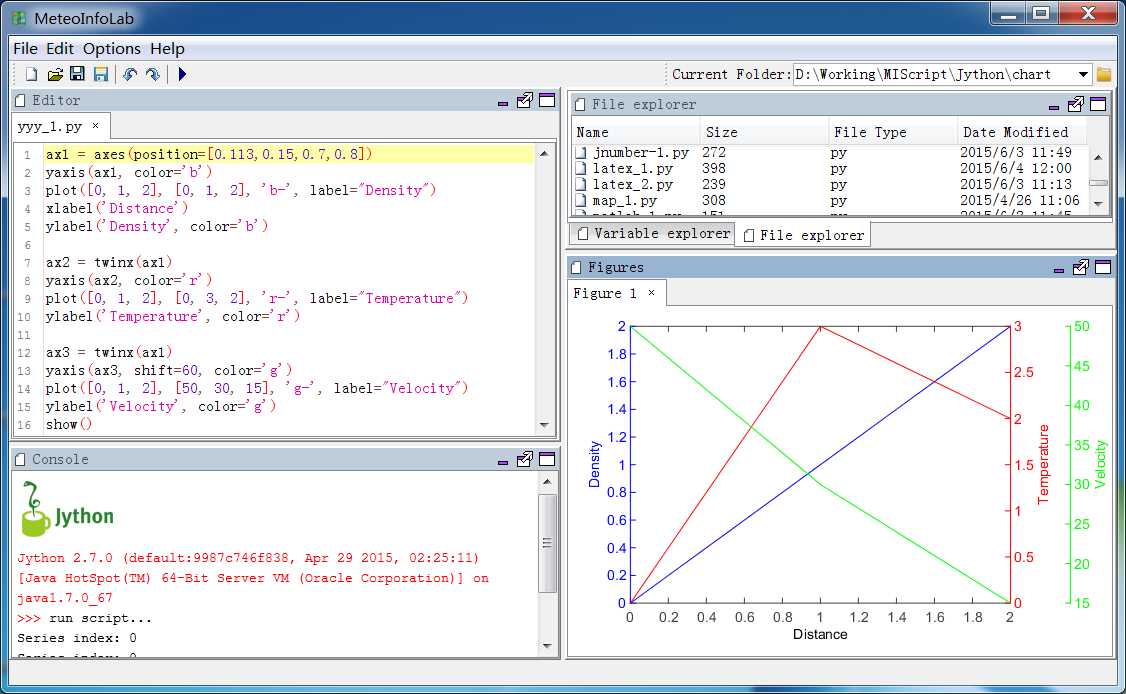Detach the File explorer panel

tap(1076, 104)
